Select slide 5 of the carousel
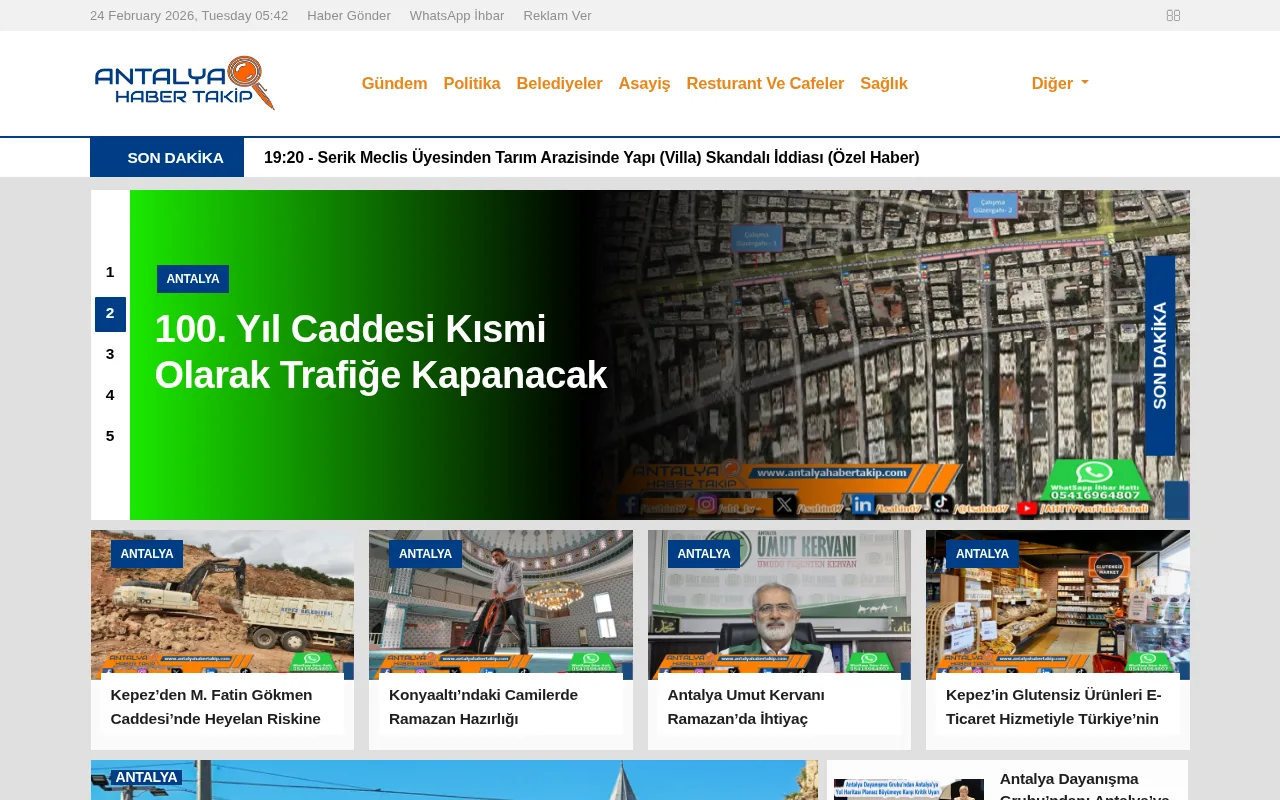The width and height of the screenshot is (1280, 800). [x=110, y=435]
